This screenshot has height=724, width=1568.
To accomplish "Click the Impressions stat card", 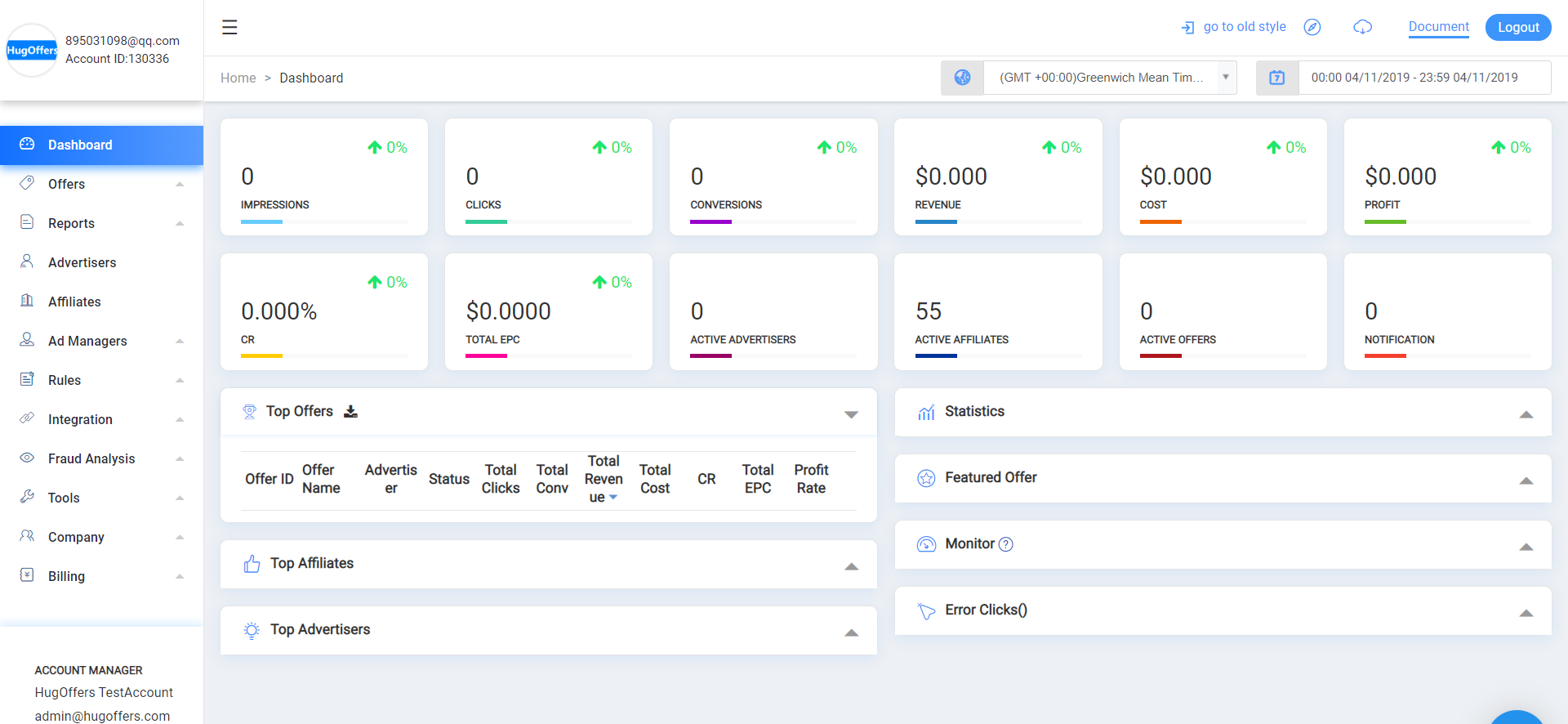I will [x=324, y=177].
